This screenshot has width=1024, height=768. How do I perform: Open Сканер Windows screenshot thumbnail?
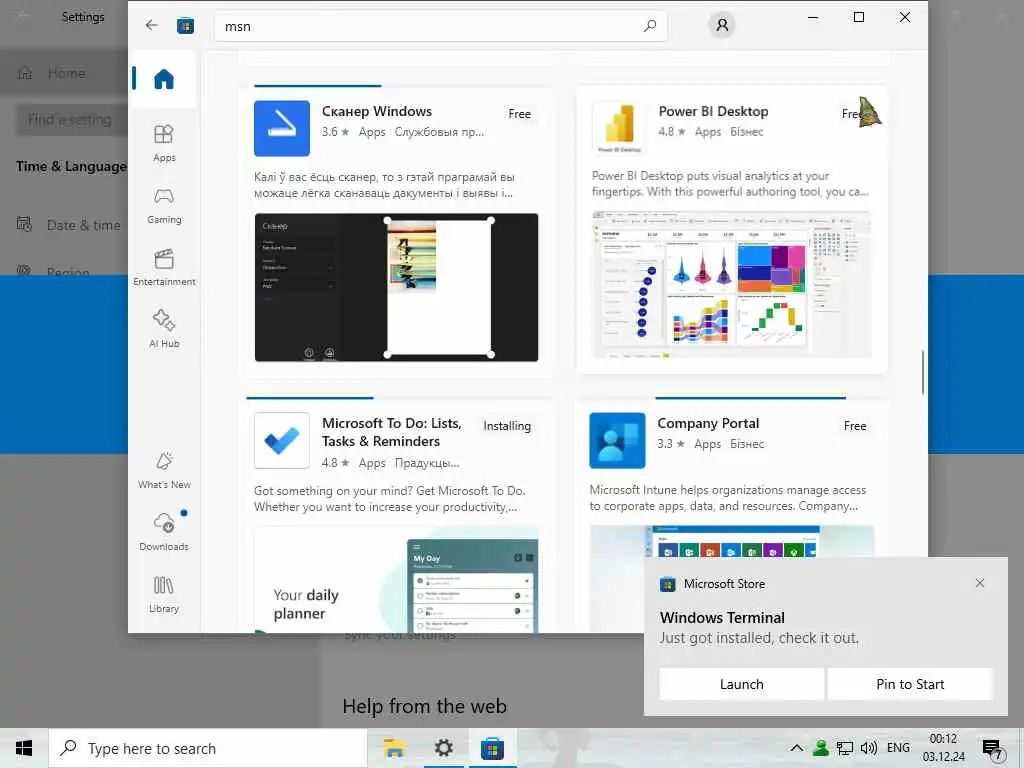[x=396, y=287]
